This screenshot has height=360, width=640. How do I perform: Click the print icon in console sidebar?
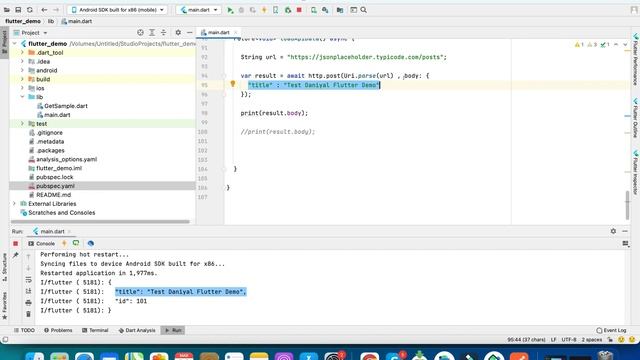[28, 302]
